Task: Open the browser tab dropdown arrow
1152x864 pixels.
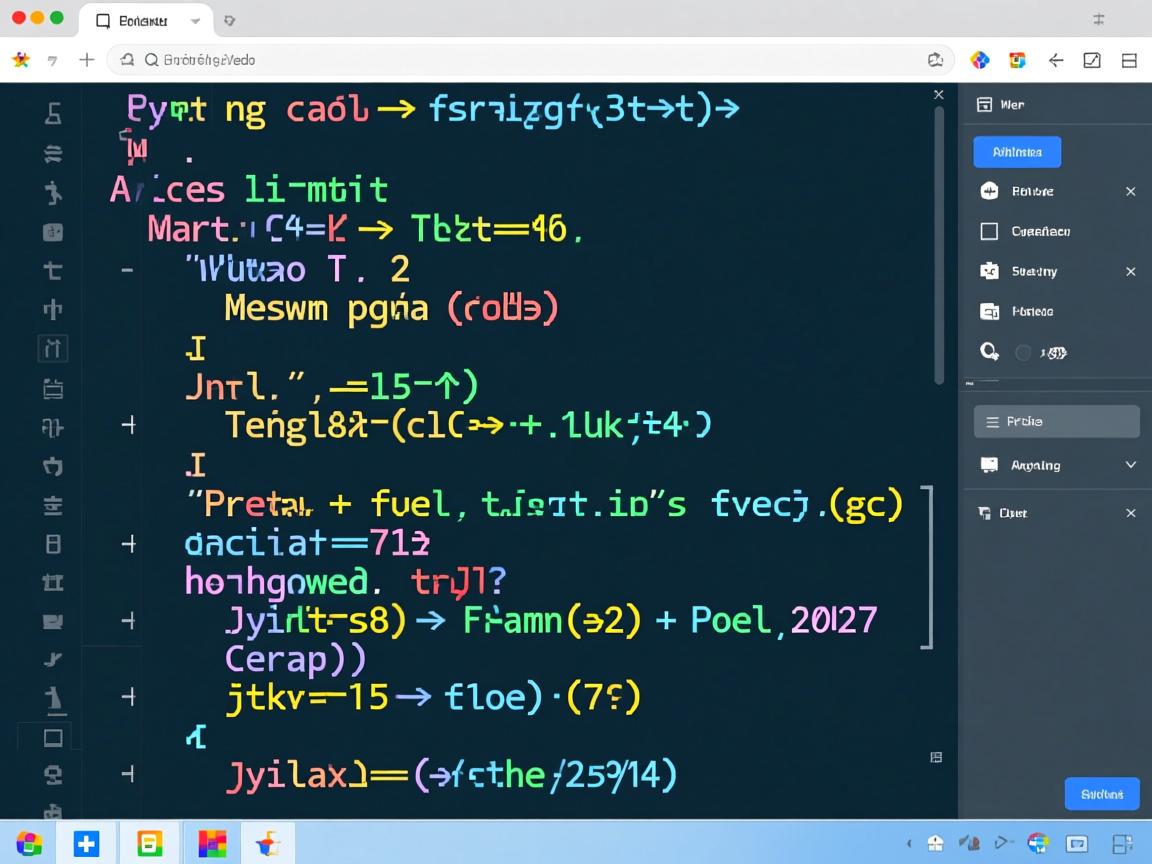Action: (x=196, y=20)
